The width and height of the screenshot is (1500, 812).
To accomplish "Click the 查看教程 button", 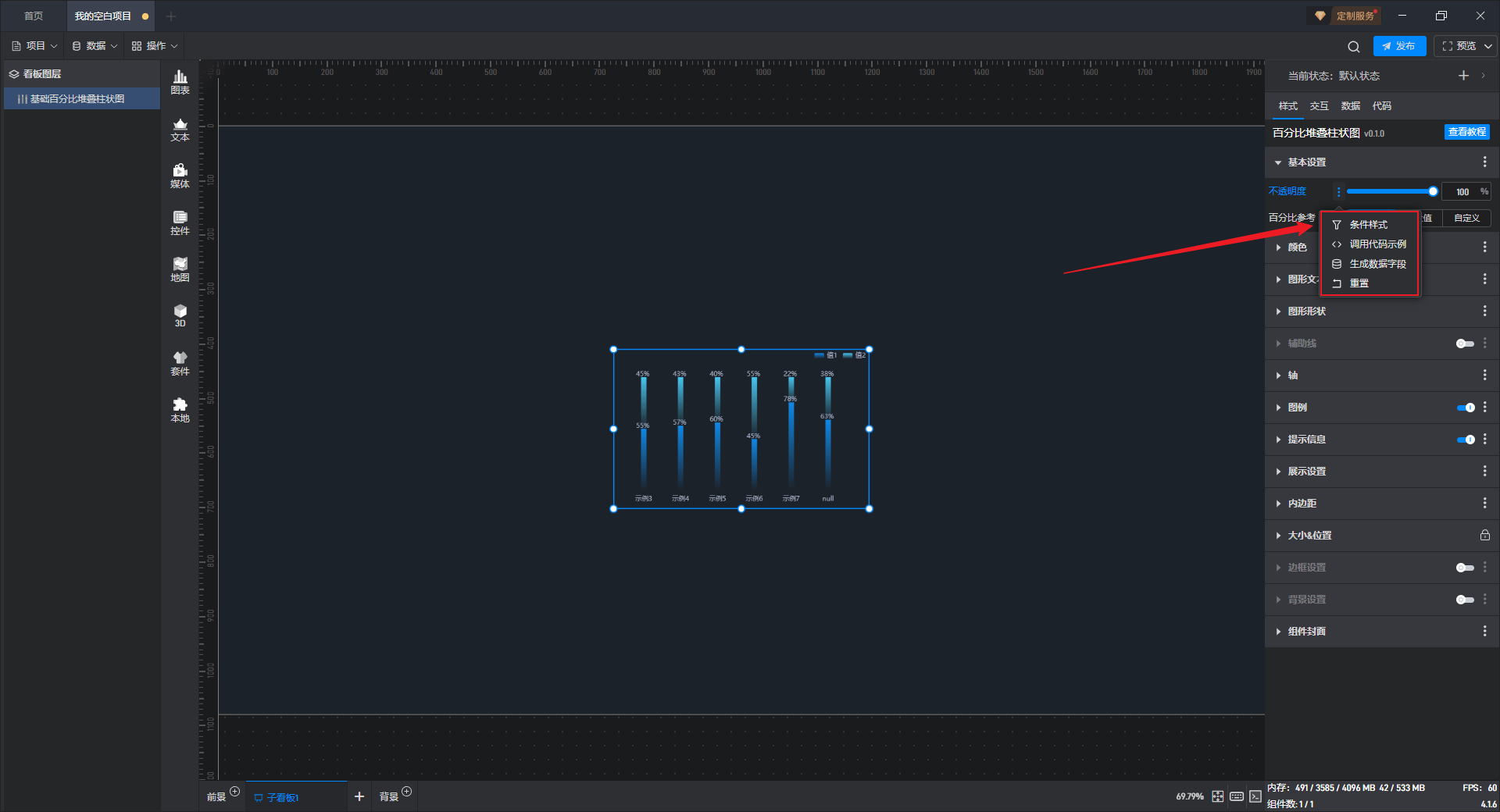I will click(1466, 132).
